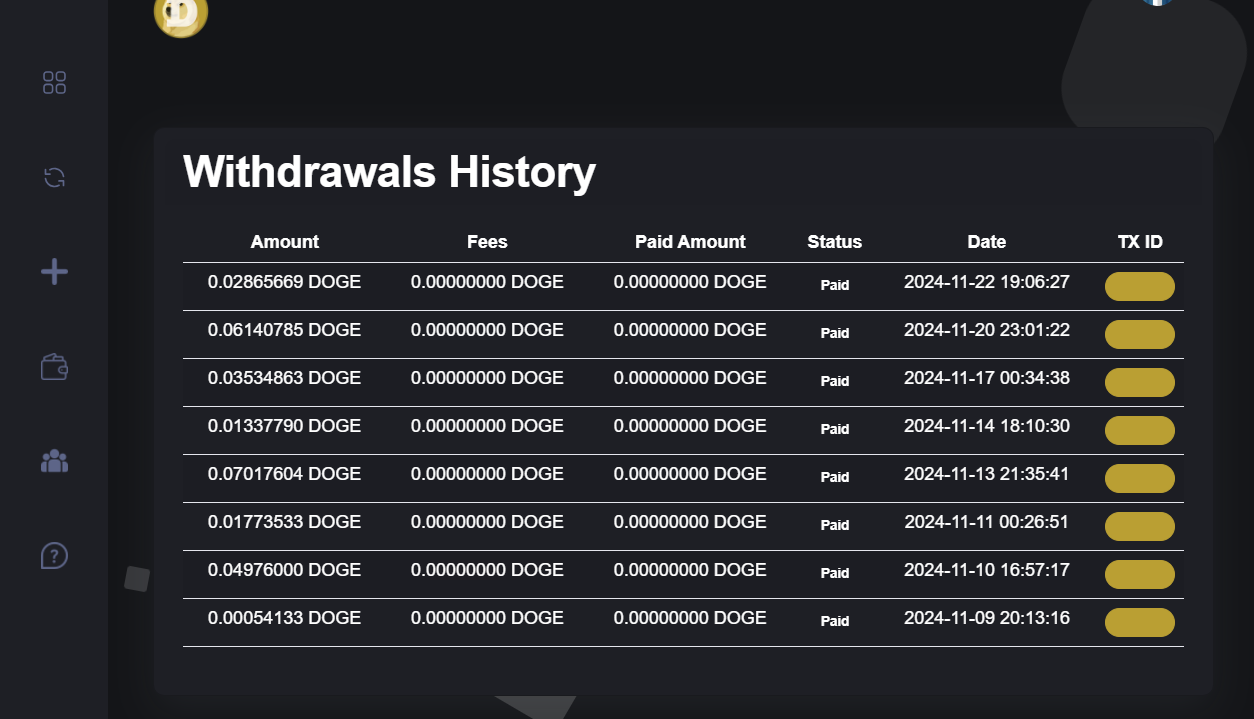
Task: Select amount 0.01337790 DOGE
Action: coord(284,426)
